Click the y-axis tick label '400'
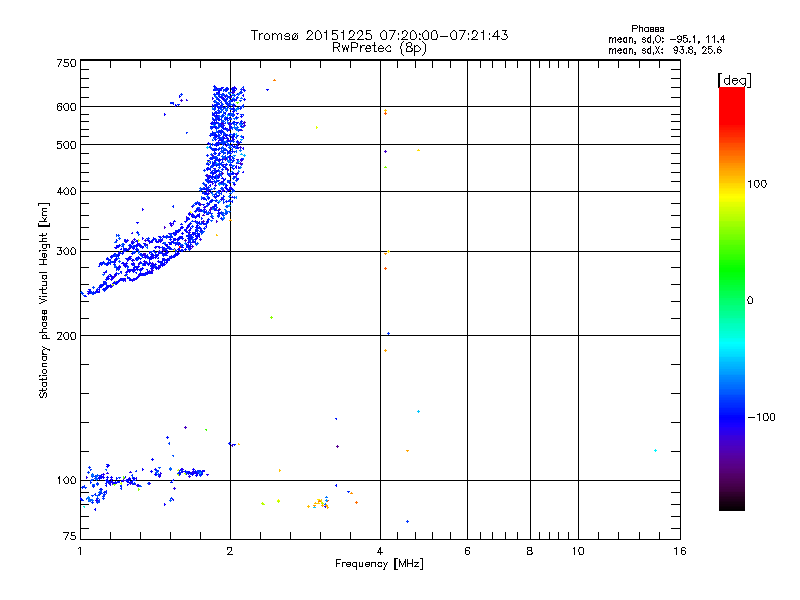 coord(67,191)
